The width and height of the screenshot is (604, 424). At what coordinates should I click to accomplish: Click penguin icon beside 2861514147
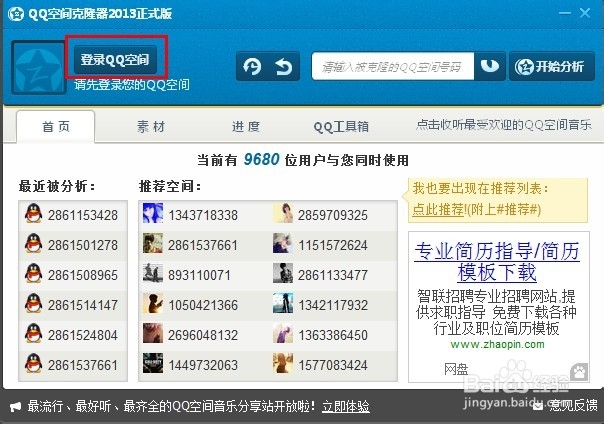pos(34,303)
